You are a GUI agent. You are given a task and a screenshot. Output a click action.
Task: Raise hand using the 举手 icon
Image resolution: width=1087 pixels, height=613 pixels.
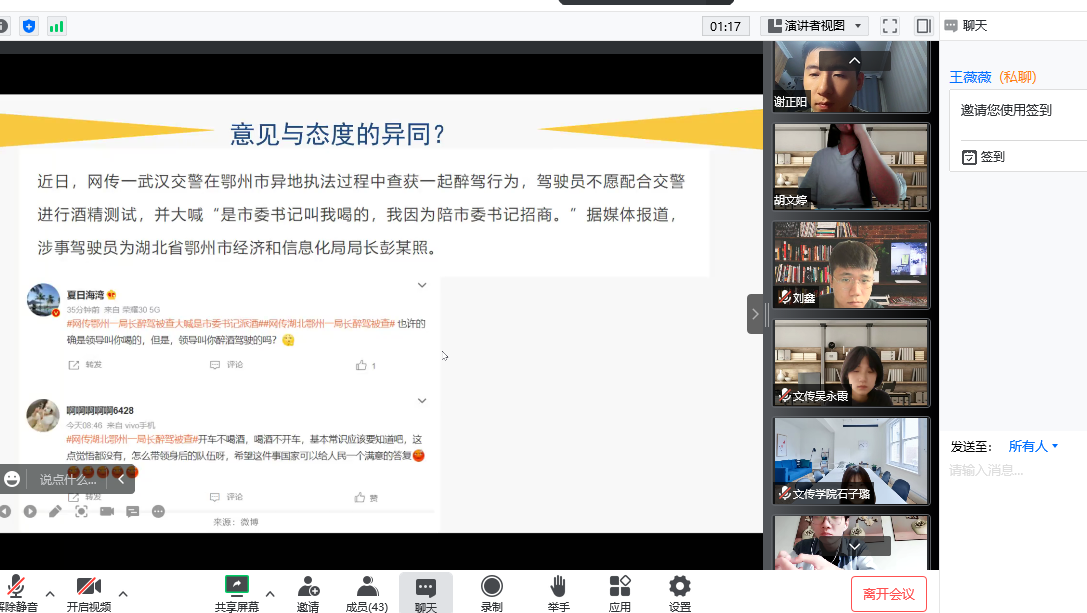coord(558,592)
